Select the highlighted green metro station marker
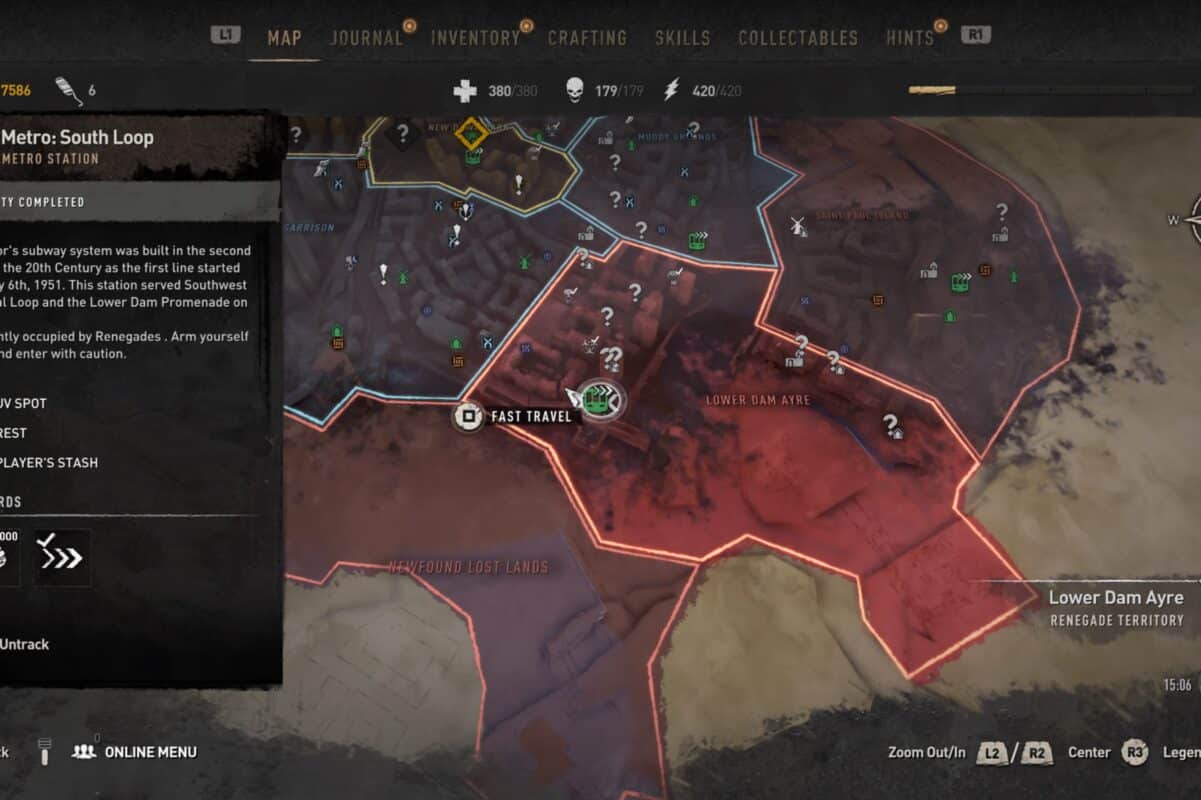Screen dimensions: 1201x800 tap(601, 401)
